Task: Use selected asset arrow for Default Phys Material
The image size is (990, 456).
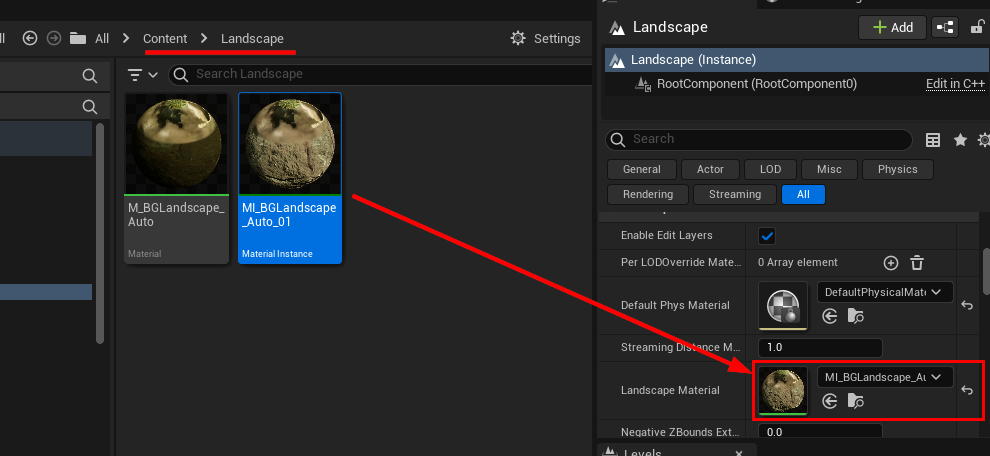Action: click(x=830, y=316)
